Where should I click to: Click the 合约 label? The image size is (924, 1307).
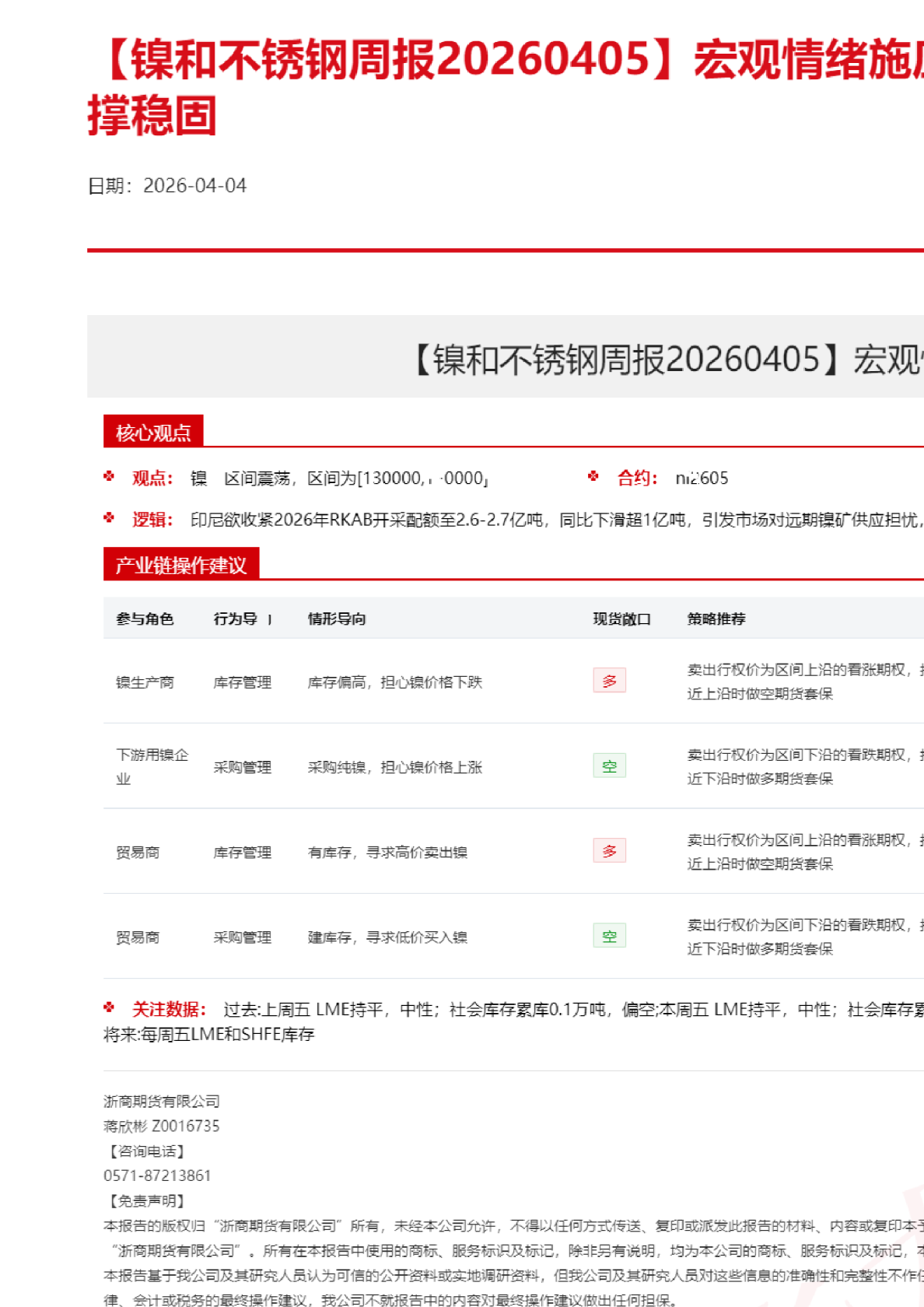point(638,478)
